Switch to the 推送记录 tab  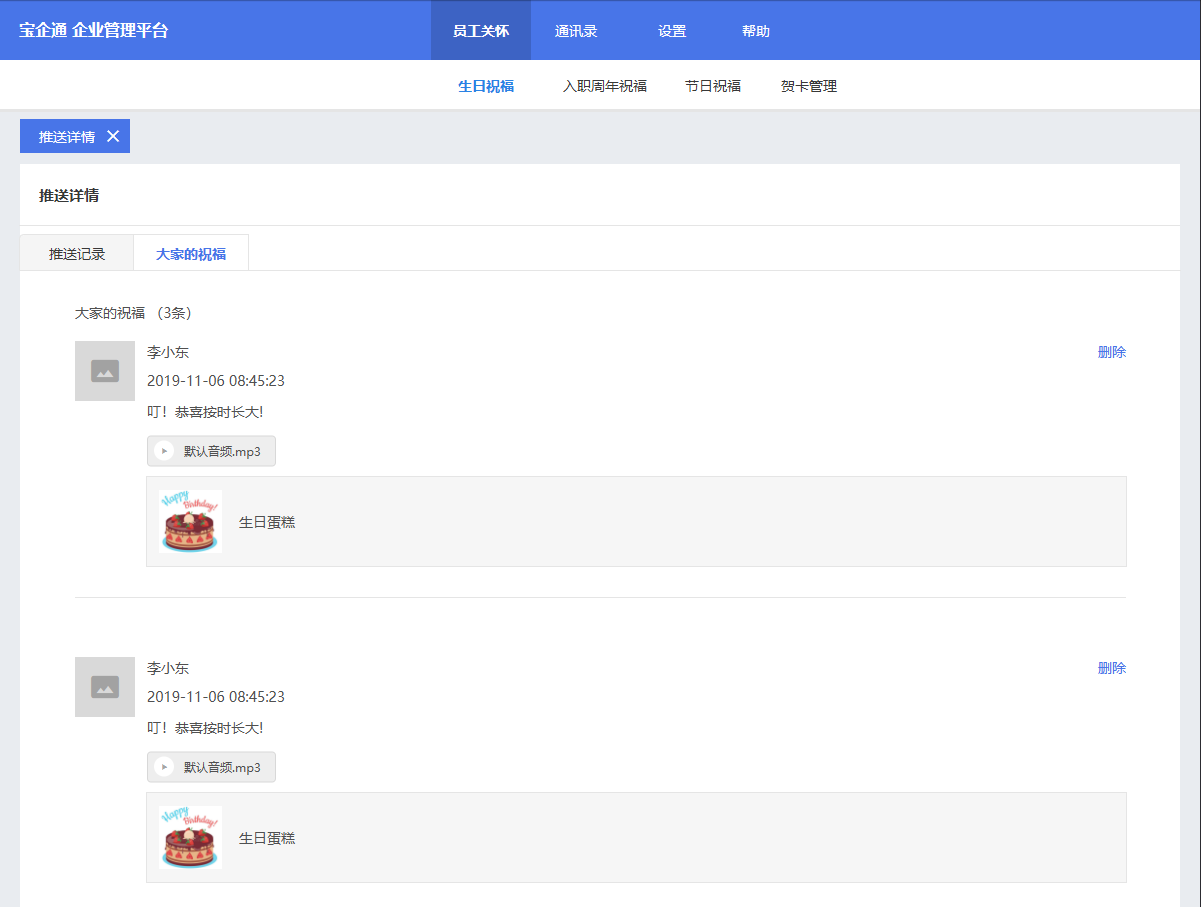77,254
